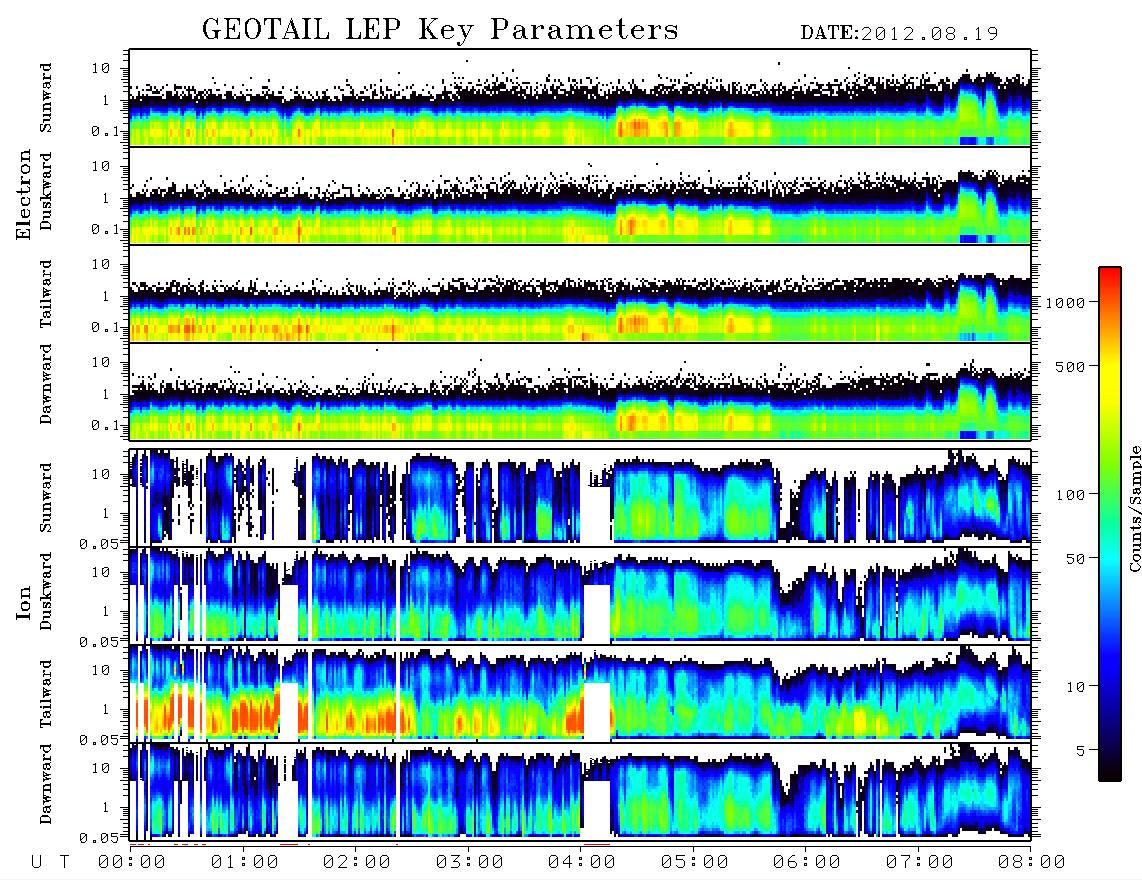Click the 02:00 time tick label
The width and height of the screenshot is (1142, 880).
[357, 863]
